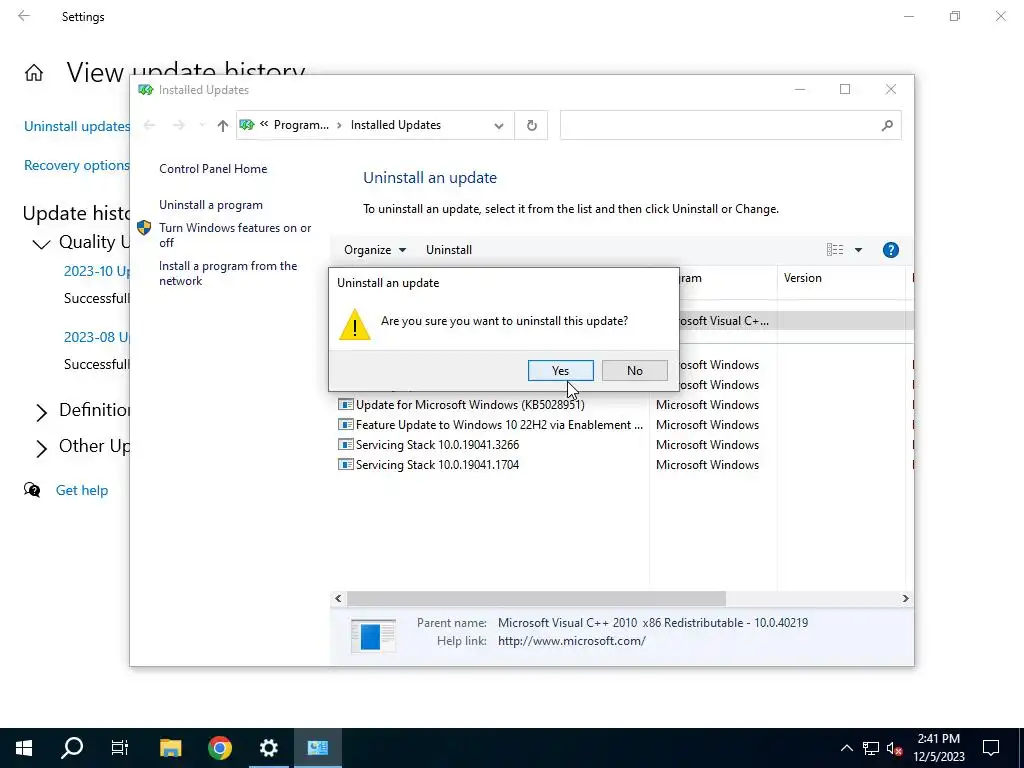Go up one level with up arrow
Screen dimensions: 1024x768
pos(223,125)
